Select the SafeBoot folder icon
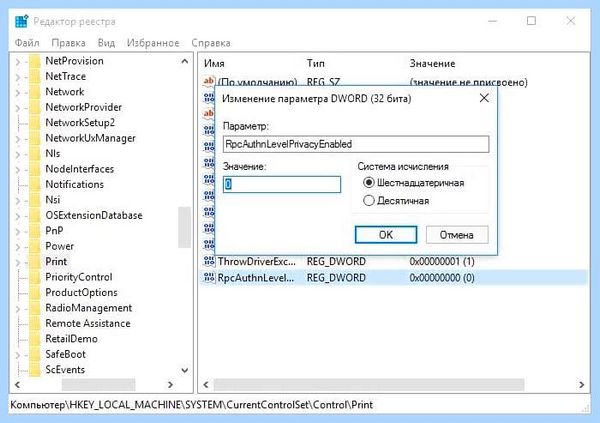The image size is (600, 423). (x=35, y=354)
